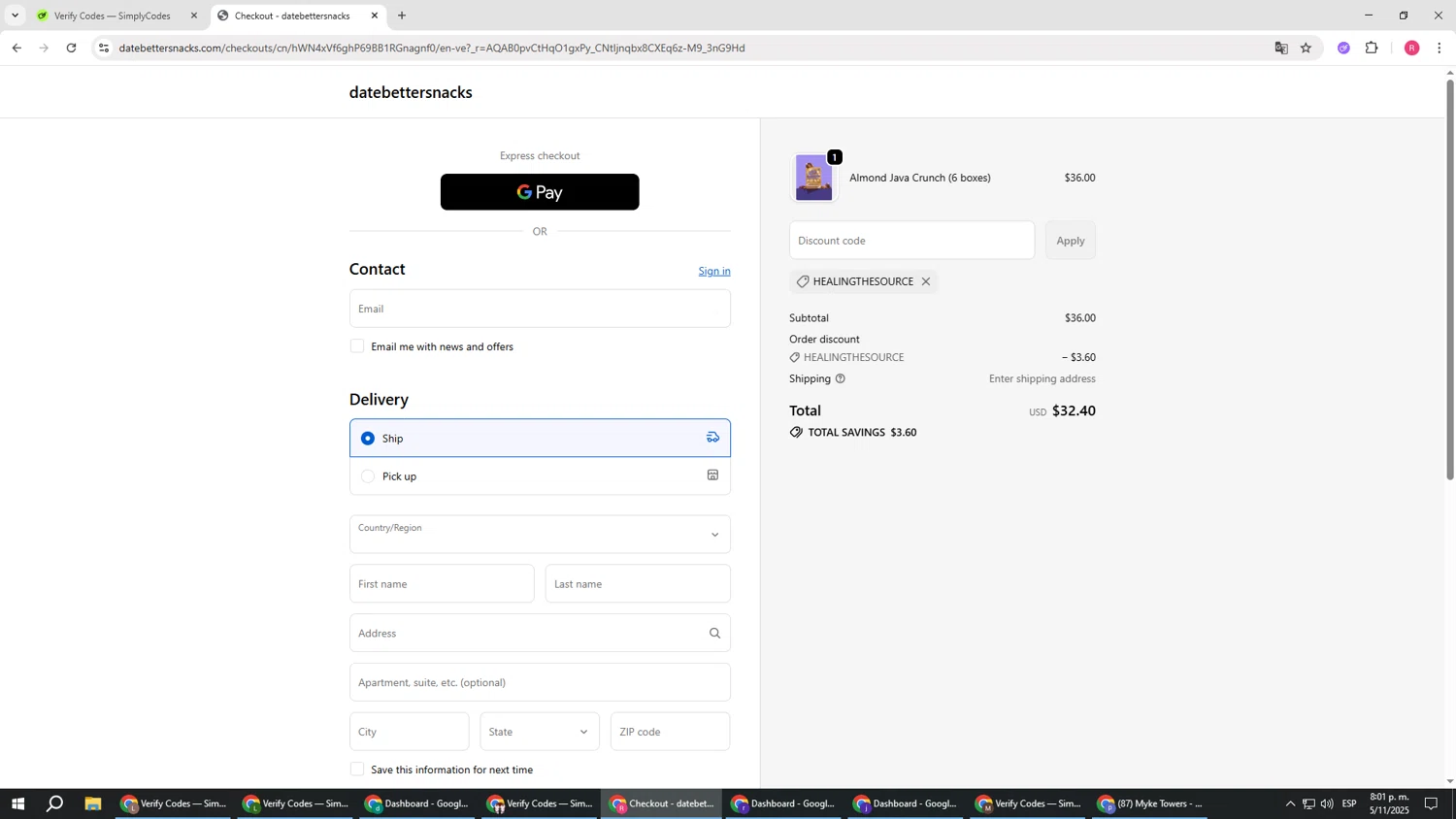Close the Checkout - datebettersnacks tab
The height and width of the screenshot is (819, 1456).
click(375, 16)
